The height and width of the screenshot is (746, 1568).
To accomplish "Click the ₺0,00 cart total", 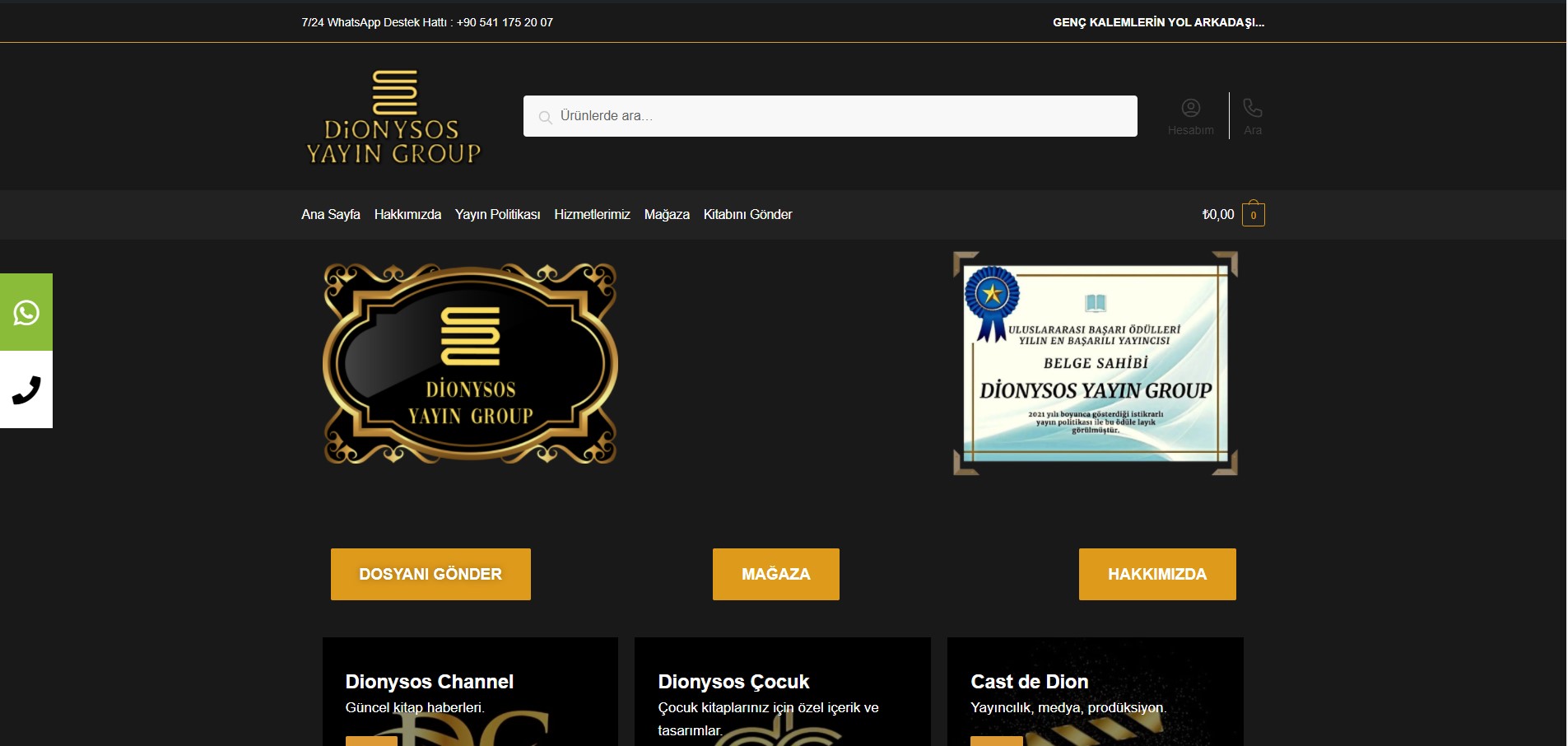I will (x=1218, y=214).
